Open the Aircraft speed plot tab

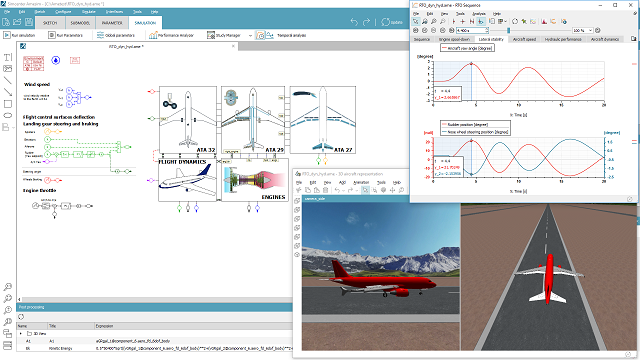(x=524, y=39)
